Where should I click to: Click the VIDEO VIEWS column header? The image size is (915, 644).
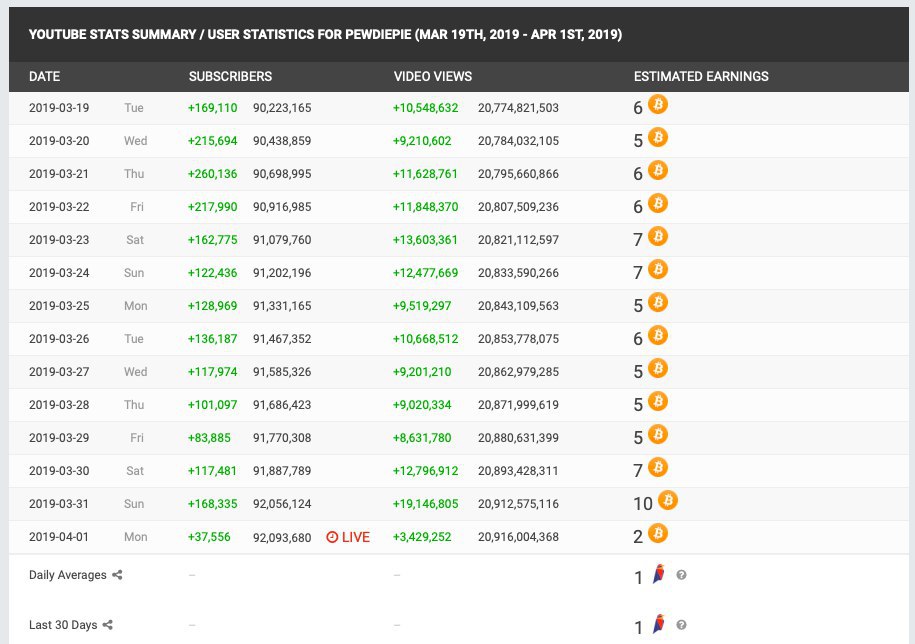pyautogui.click(x=433, y=76)
